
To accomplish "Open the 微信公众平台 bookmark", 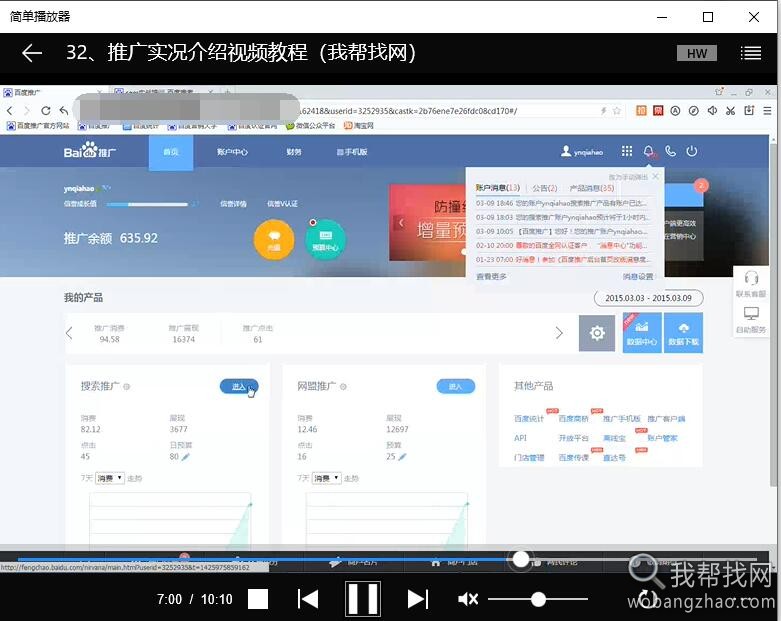I will [x=310, y=125].
